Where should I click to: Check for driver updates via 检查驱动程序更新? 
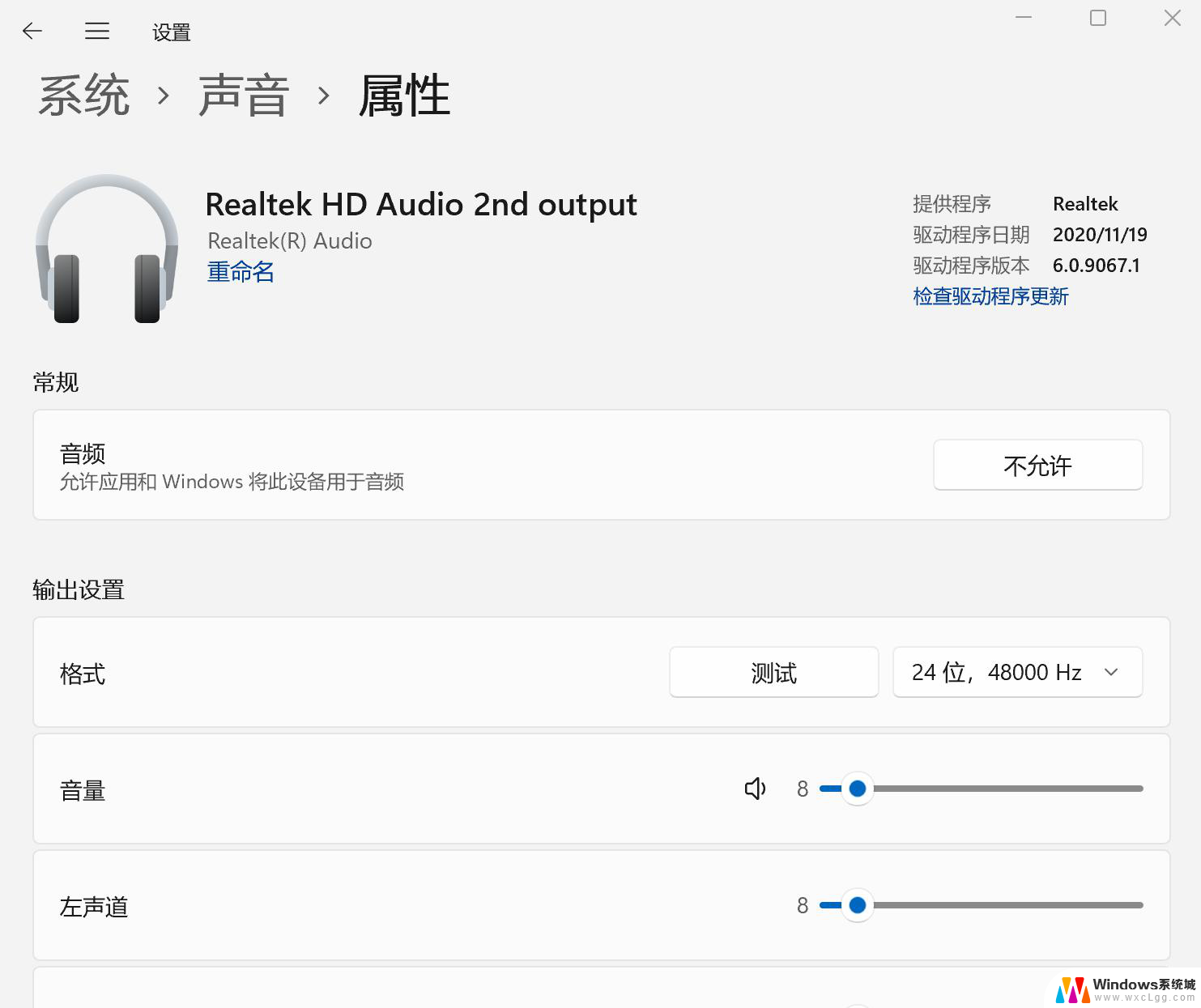pos(990,296)
